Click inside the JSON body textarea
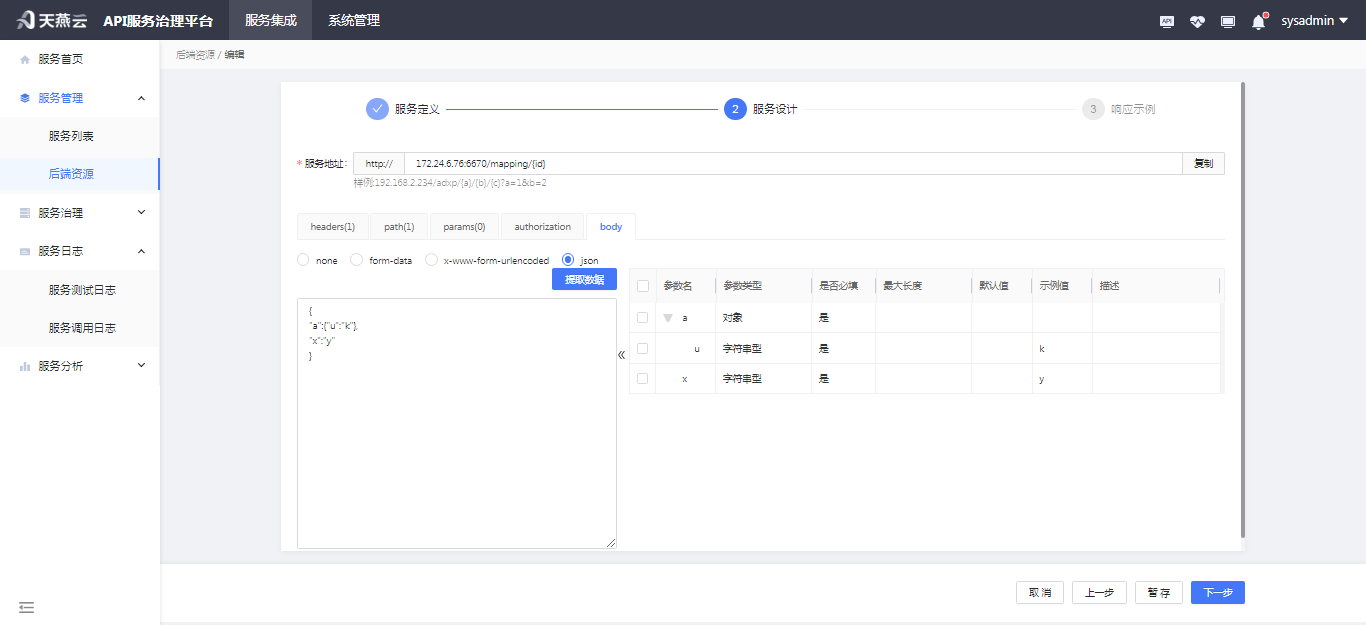 457,423
